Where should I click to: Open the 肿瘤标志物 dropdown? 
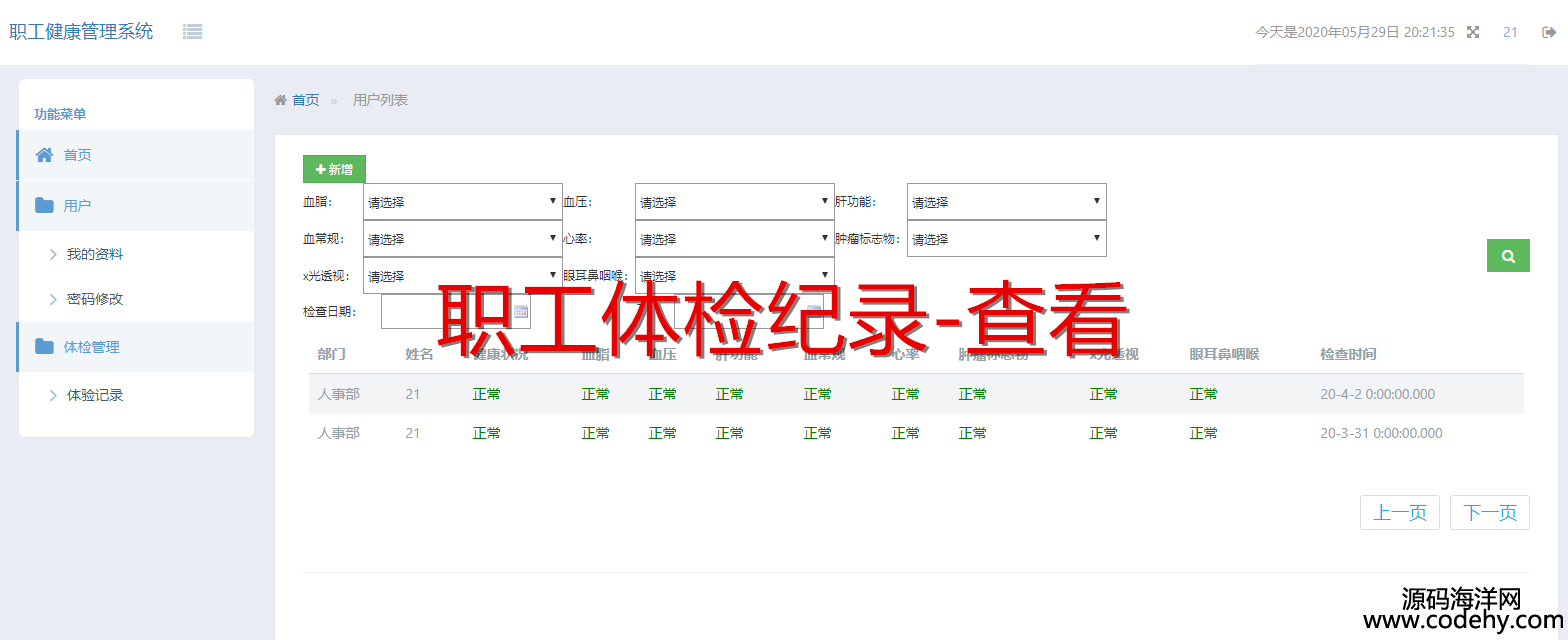[1006, 239]
